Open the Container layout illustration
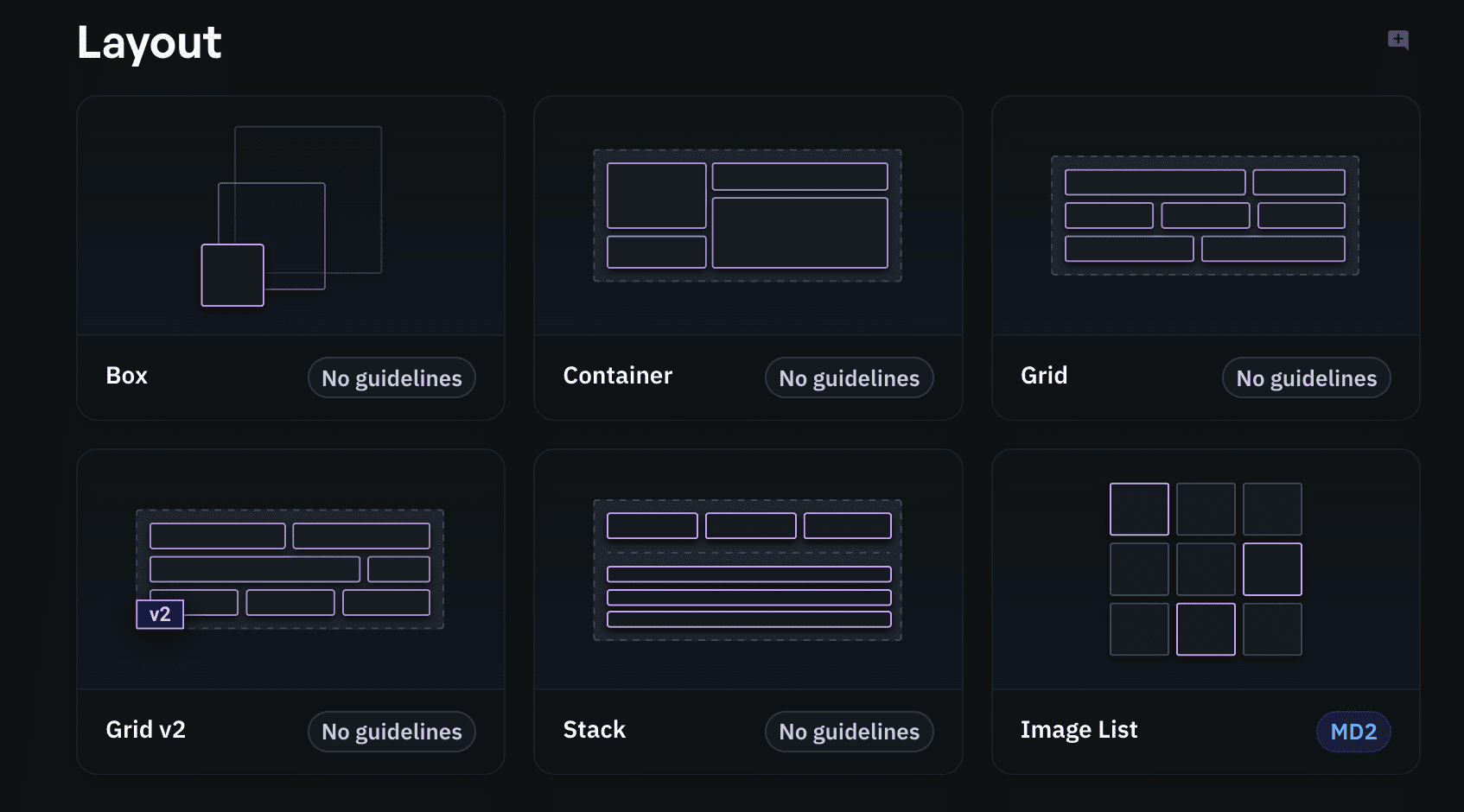The image size is (1464, 812). (x=748, y=216)
